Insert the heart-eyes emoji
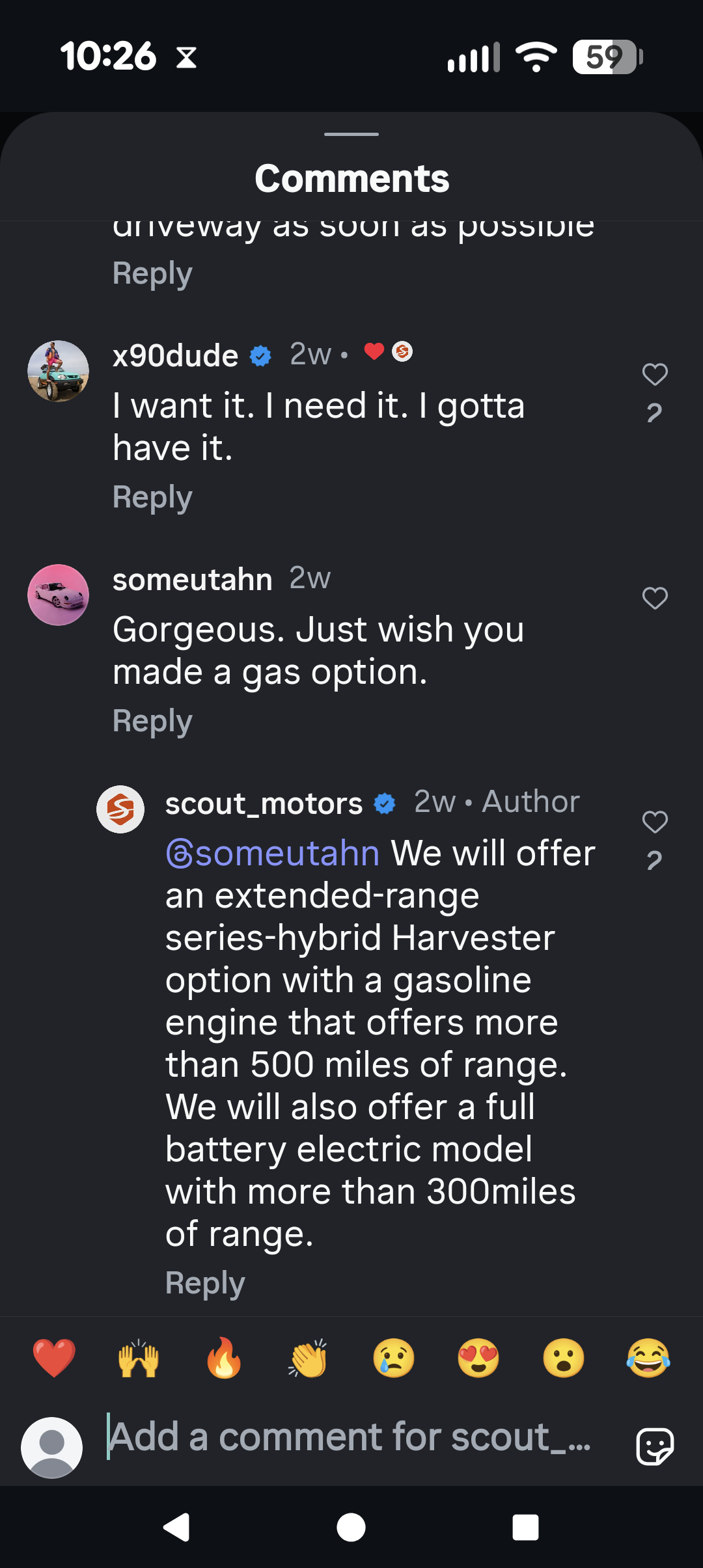 pyautogui.click(x=478, y=1358)
